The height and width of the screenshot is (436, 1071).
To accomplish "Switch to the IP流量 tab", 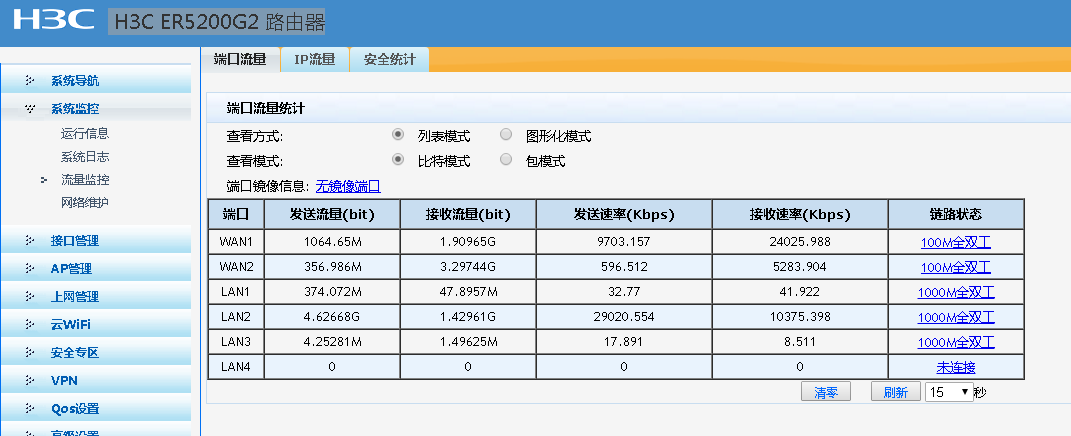I will pos(315,59).
